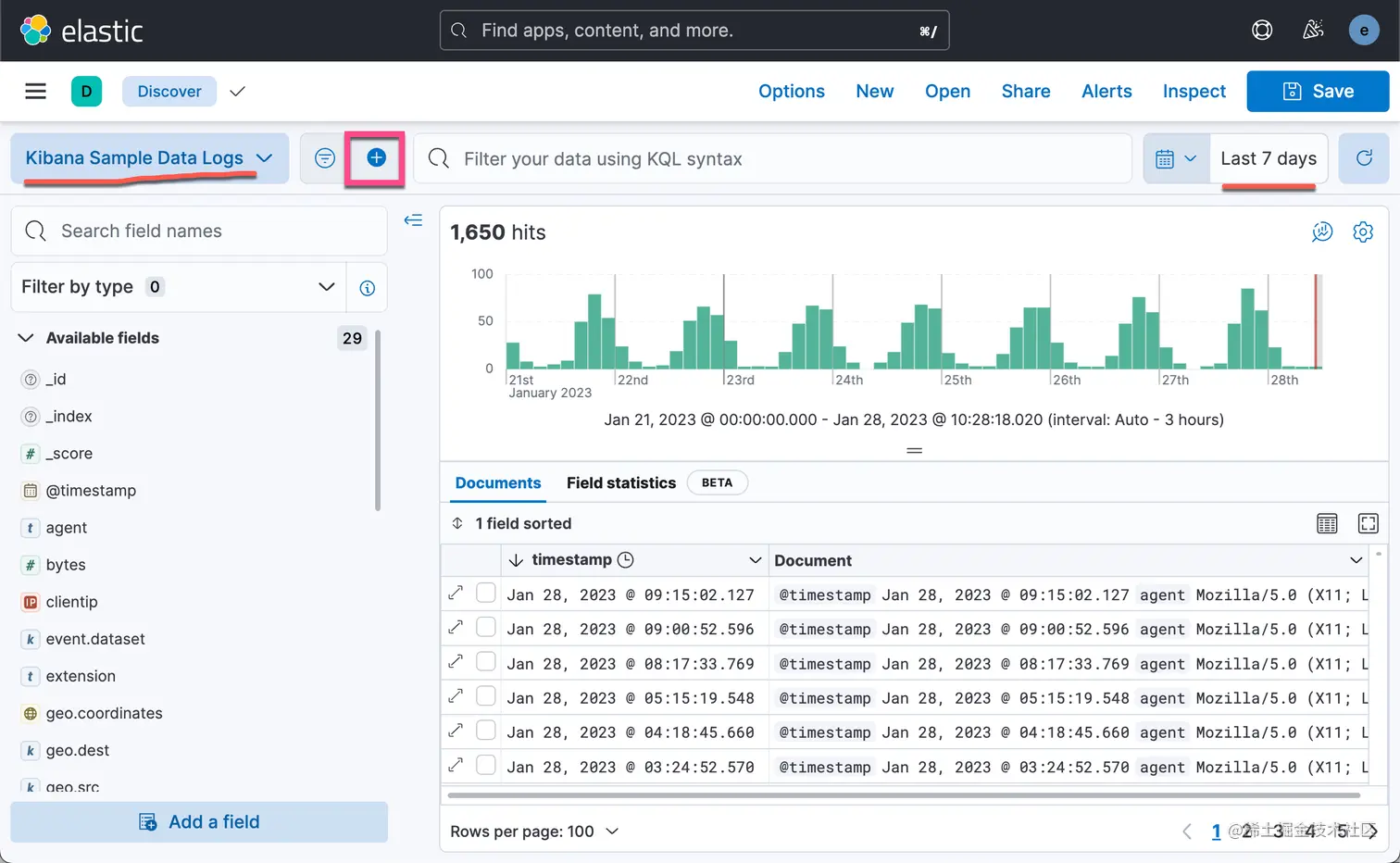Open the newsfeed celebration icon
The height and width of the screenshot is (863, 1400).
point(1313,31)
